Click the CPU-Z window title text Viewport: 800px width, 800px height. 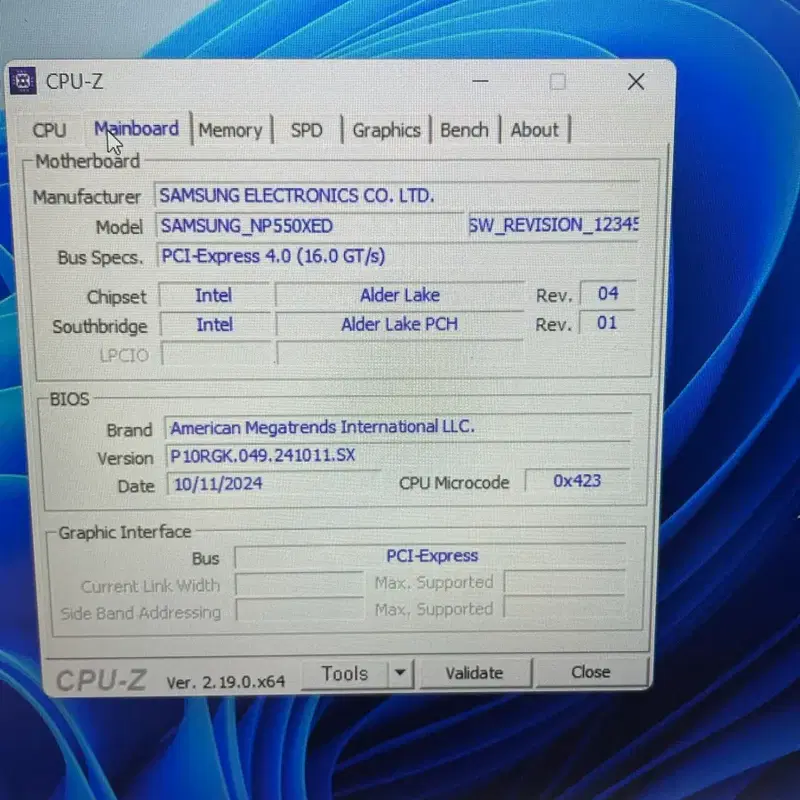[74, 82]
